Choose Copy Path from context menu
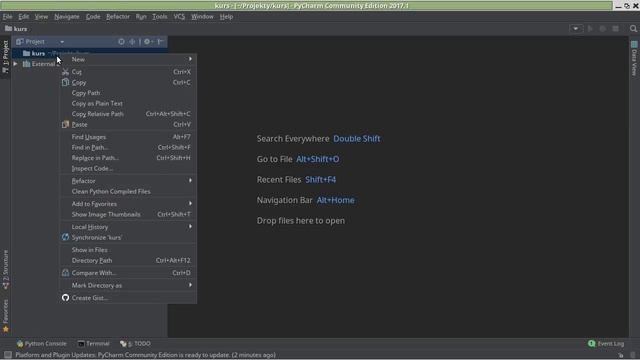This screenshot has height=360, width=640. click(x=128, y=93)
